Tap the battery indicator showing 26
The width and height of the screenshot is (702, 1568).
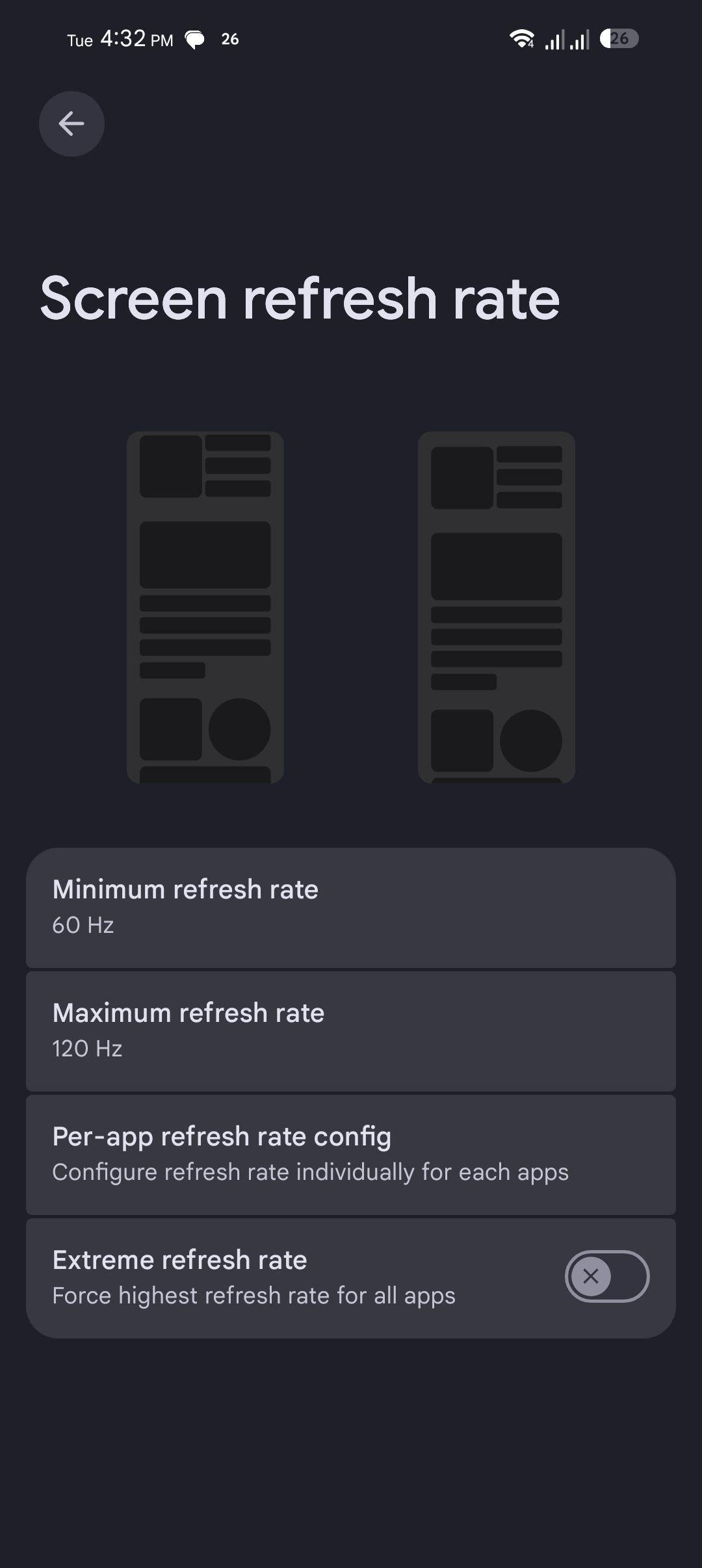619,39
